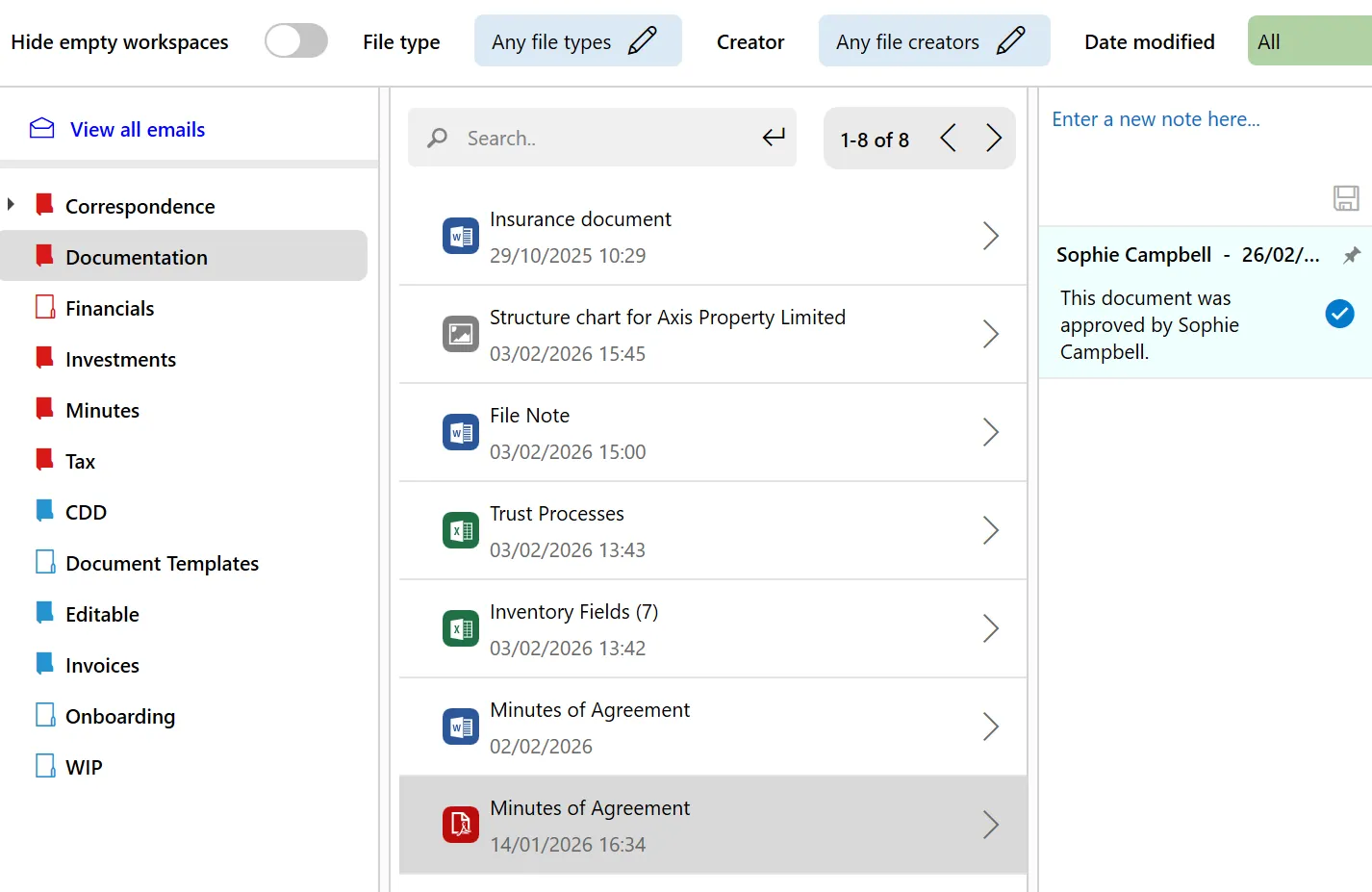Expand the Correspondence folder
The image size is (1372, 892).
[12, 204]
